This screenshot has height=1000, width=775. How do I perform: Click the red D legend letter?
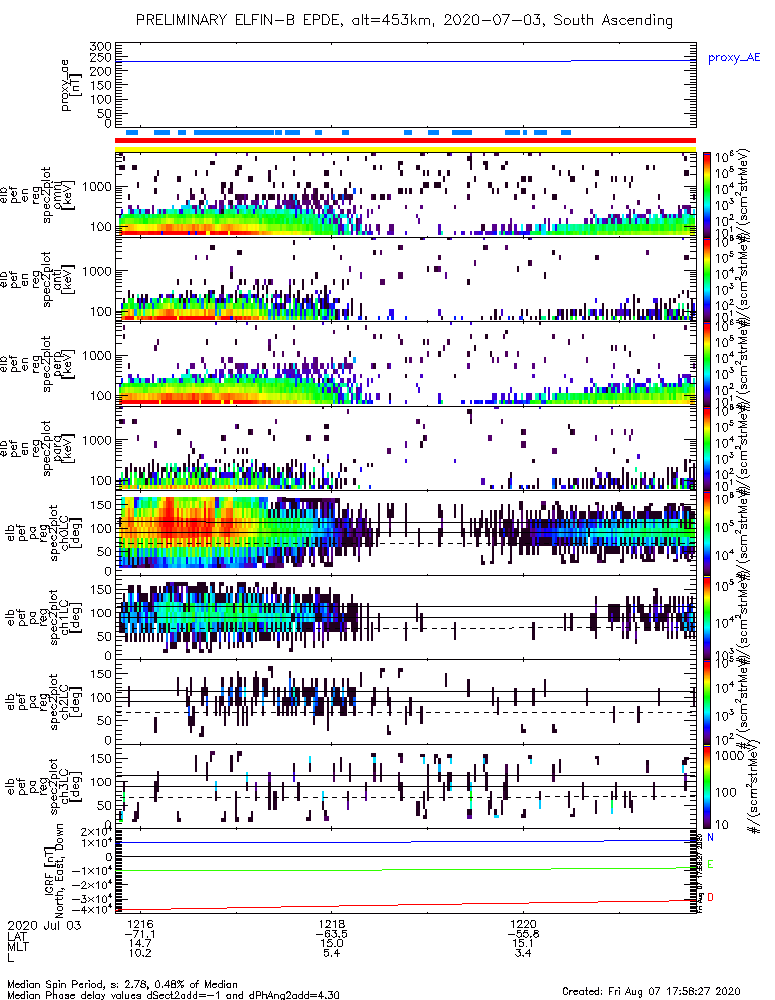(711, 897)
